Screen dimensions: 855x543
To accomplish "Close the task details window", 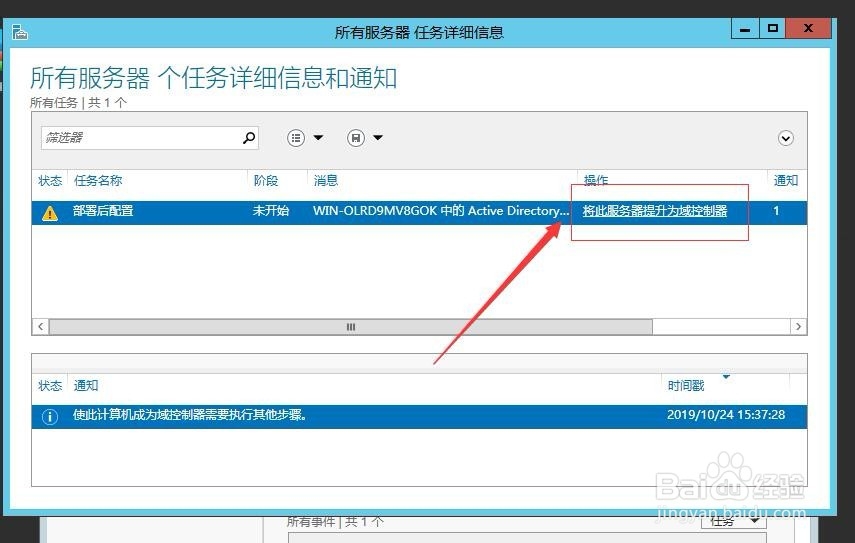I will click(x=808, y=28).
